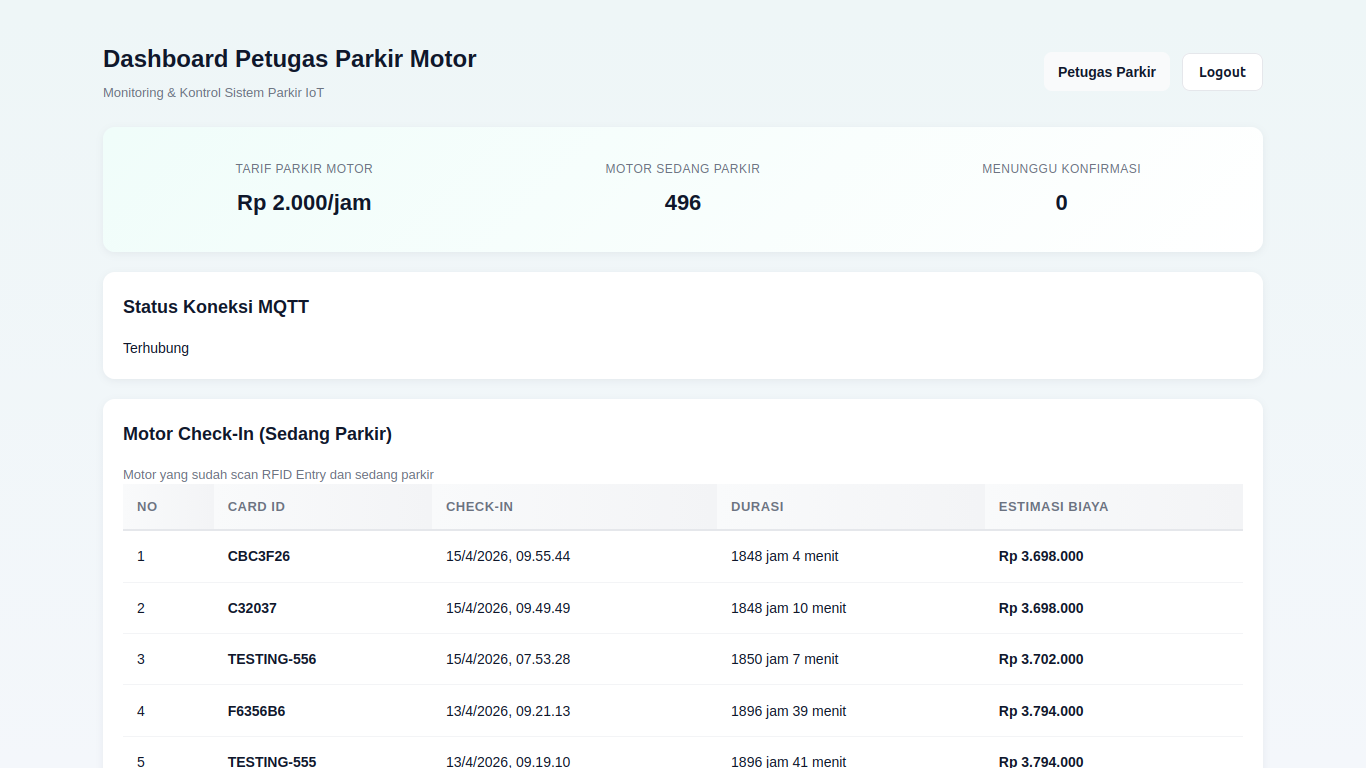This screenshot has height=768, width=1366.
Task: Click check-in time 13/4/2026, 09.21.13
Action: click(508, 711)
